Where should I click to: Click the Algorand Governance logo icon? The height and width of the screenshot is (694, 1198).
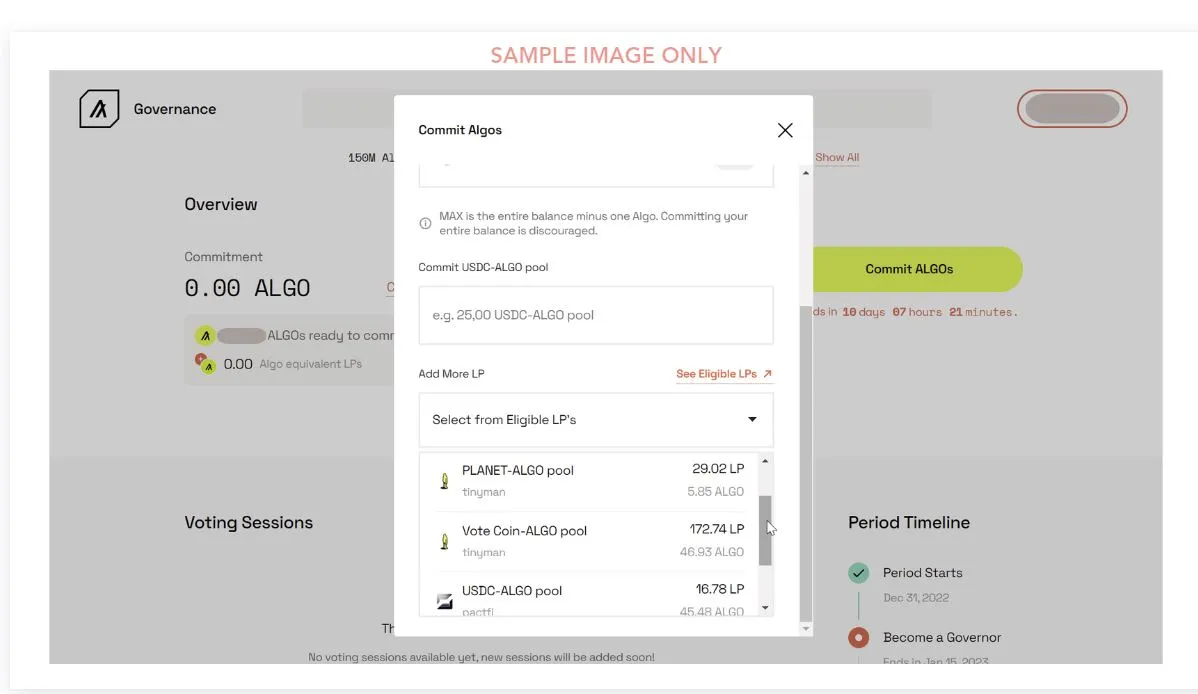pos(99,109)
